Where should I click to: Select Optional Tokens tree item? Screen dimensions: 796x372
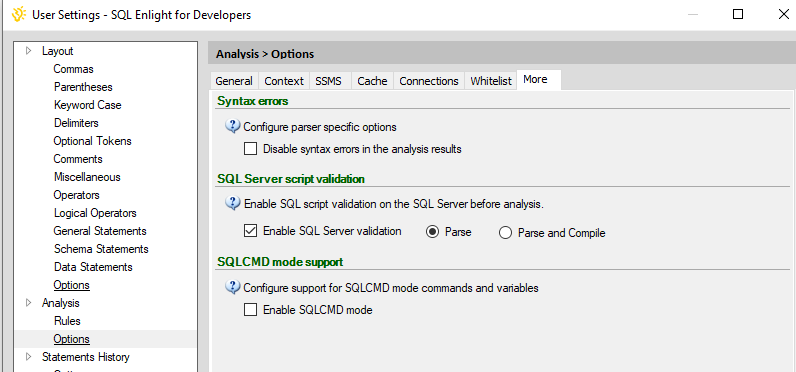tap(92, 141)
